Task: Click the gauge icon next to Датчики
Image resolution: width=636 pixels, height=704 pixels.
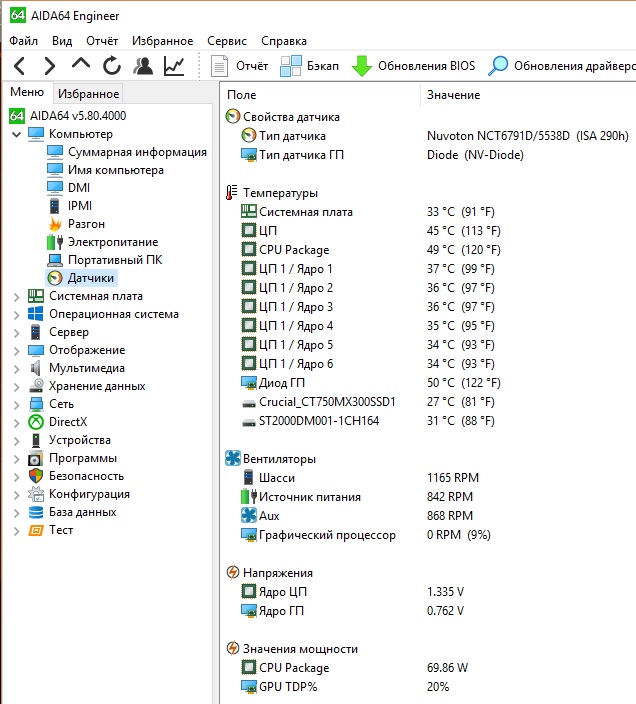Action: click(55, 278)
